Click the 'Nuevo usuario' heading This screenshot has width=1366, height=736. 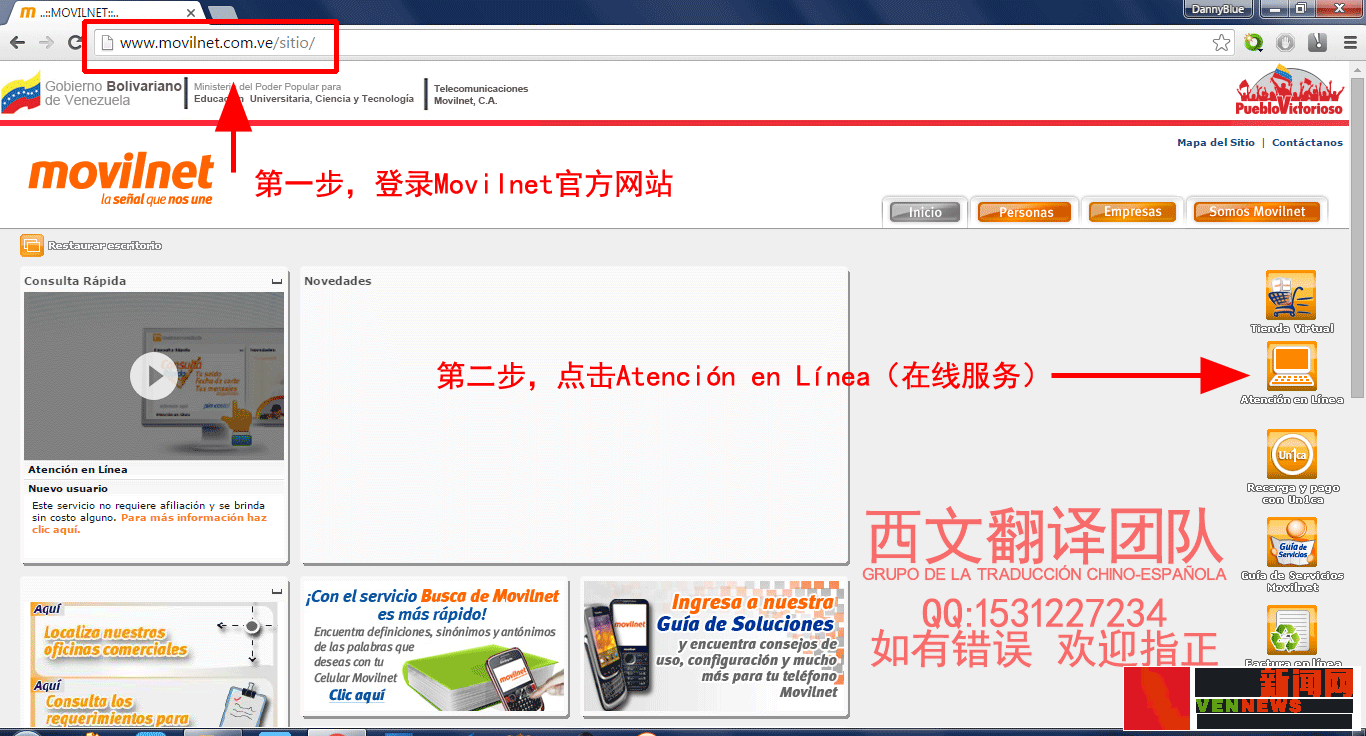(x=68, y=489)
